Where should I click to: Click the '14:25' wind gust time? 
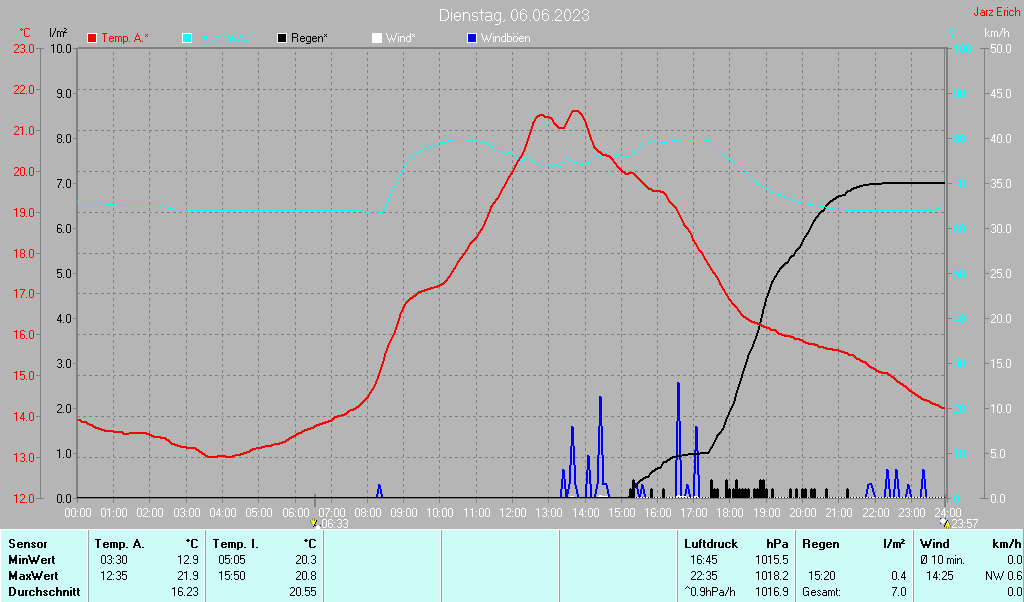[x=940, y=577]
